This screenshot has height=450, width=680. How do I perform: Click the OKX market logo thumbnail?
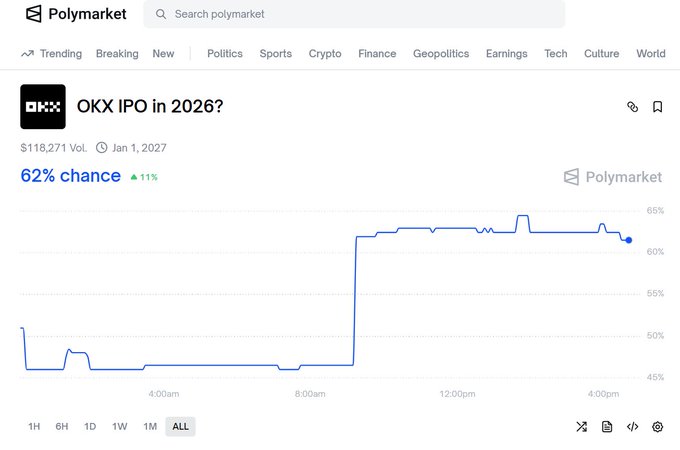43,106
